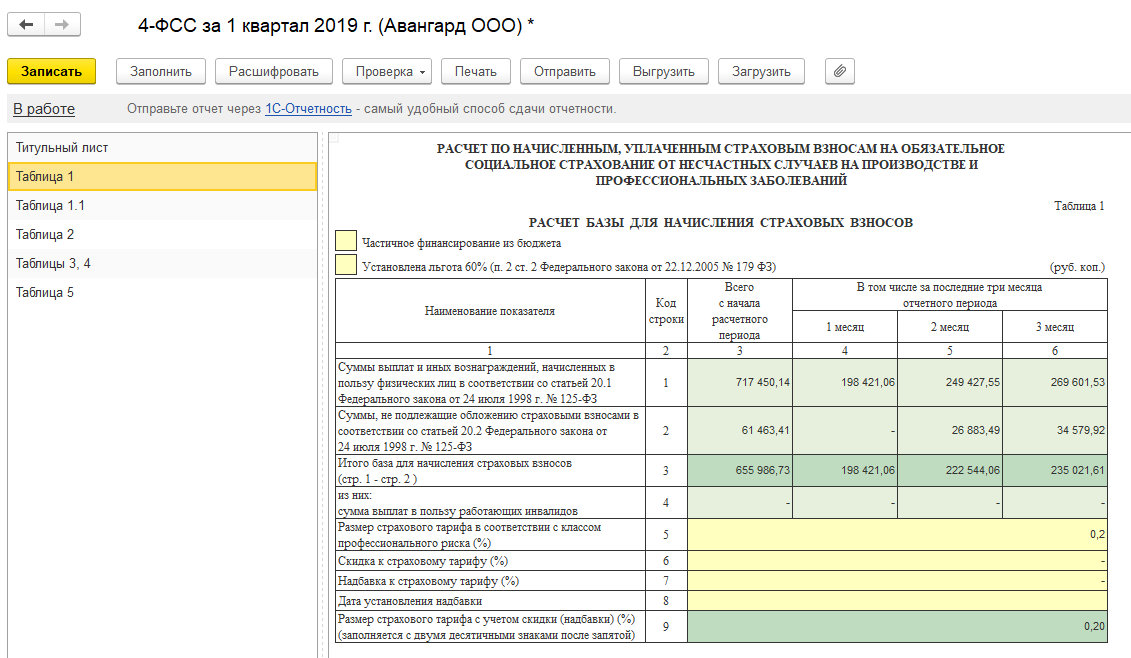Screen dimensions: 1131x658
Task: Send report with Отправить button
Action: 564,71
